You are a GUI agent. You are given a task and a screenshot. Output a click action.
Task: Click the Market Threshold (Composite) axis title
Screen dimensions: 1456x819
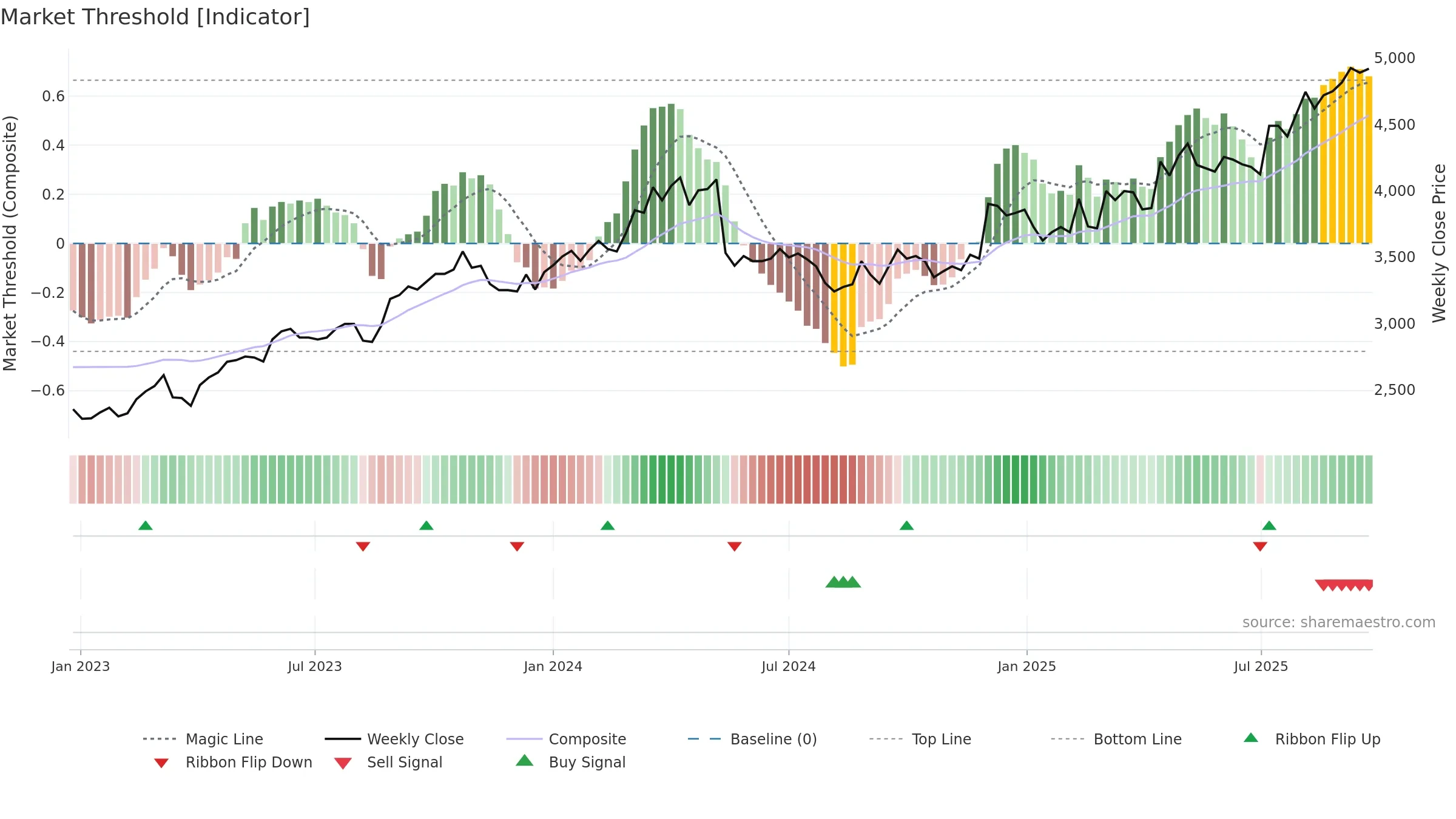[x=10, y=243]
